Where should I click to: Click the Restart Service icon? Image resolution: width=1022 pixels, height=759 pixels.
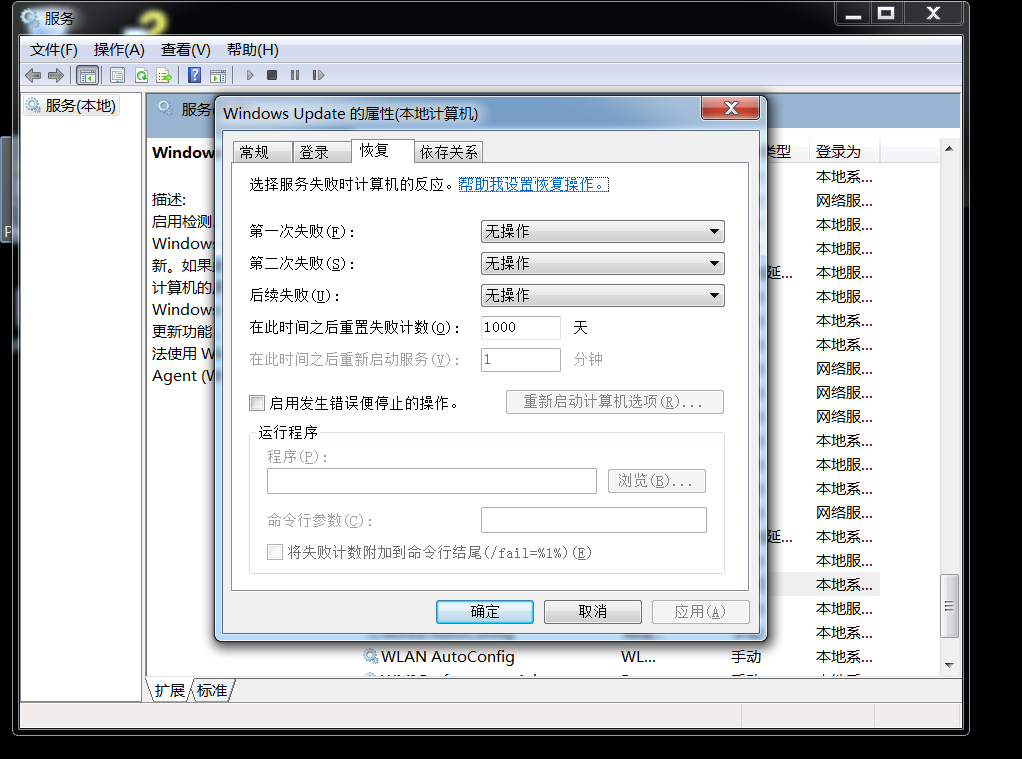click(x=318, y=75)
